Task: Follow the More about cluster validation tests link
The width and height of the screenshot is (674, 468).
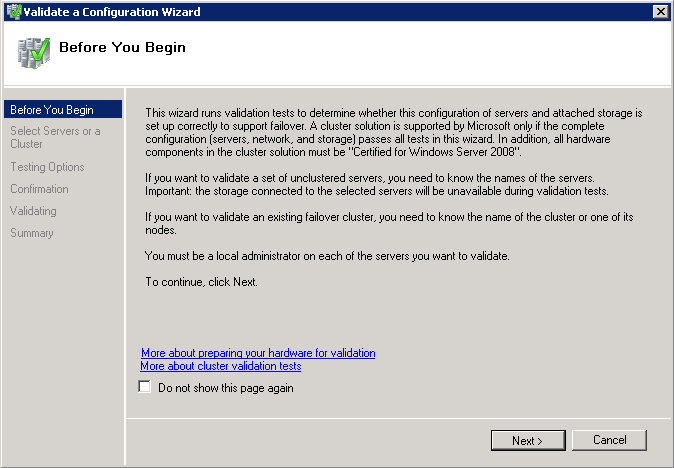Action: click(x=221, y=366)
